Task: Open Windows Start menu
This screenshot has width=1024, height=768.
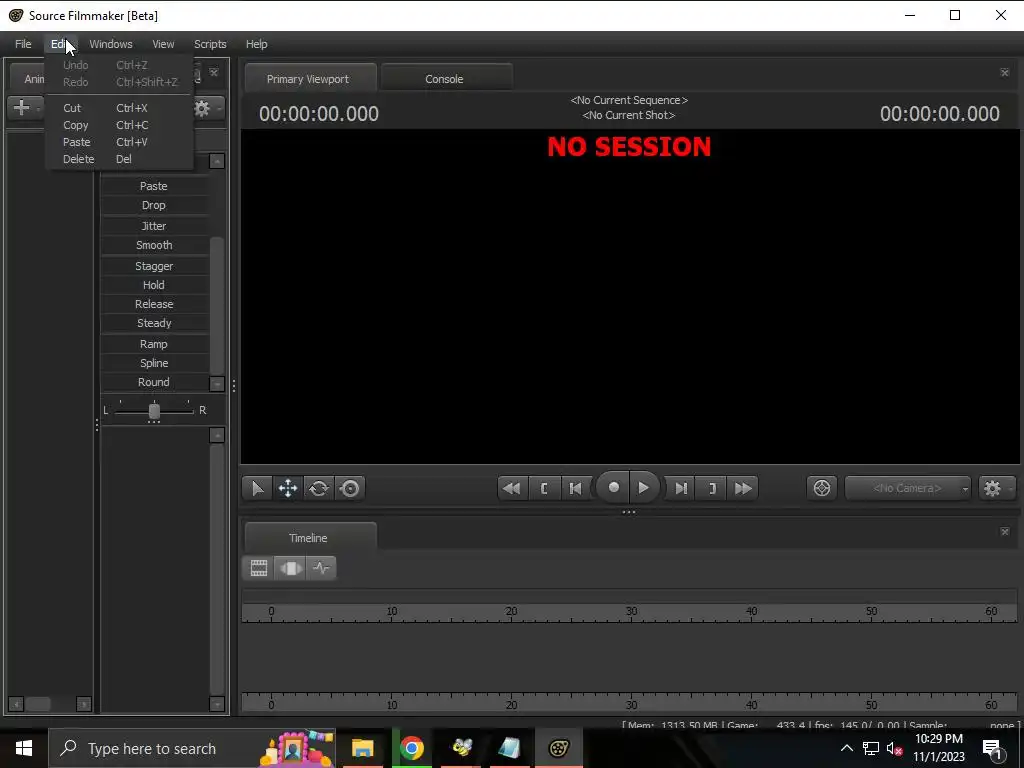Action: 24,748
